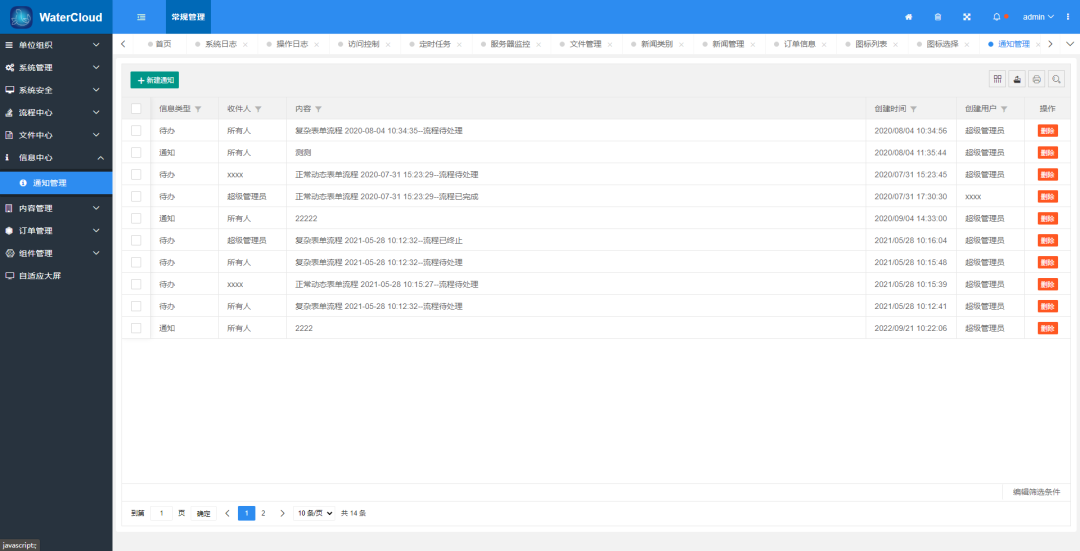Filter by 信息类型 column funnel icon

pyautogui.click(x=198, y=109)
